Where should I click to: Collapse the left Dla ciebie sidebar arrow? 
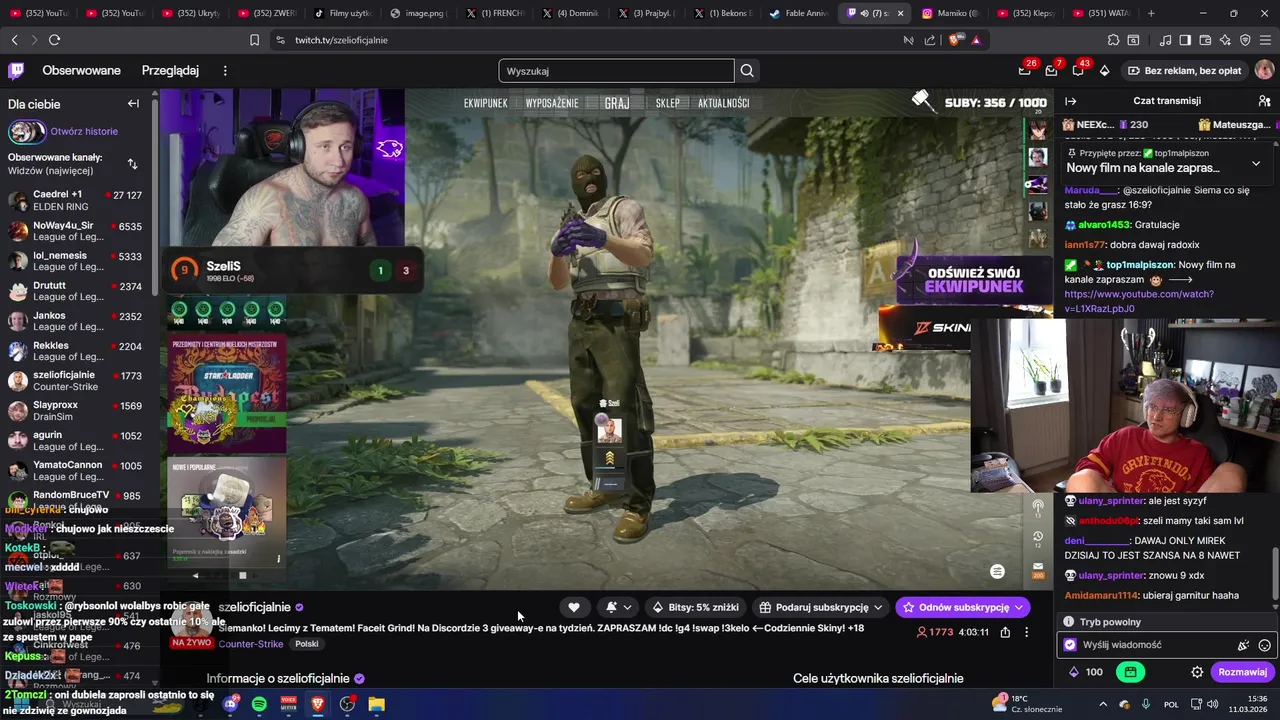(x=133, y=104)
